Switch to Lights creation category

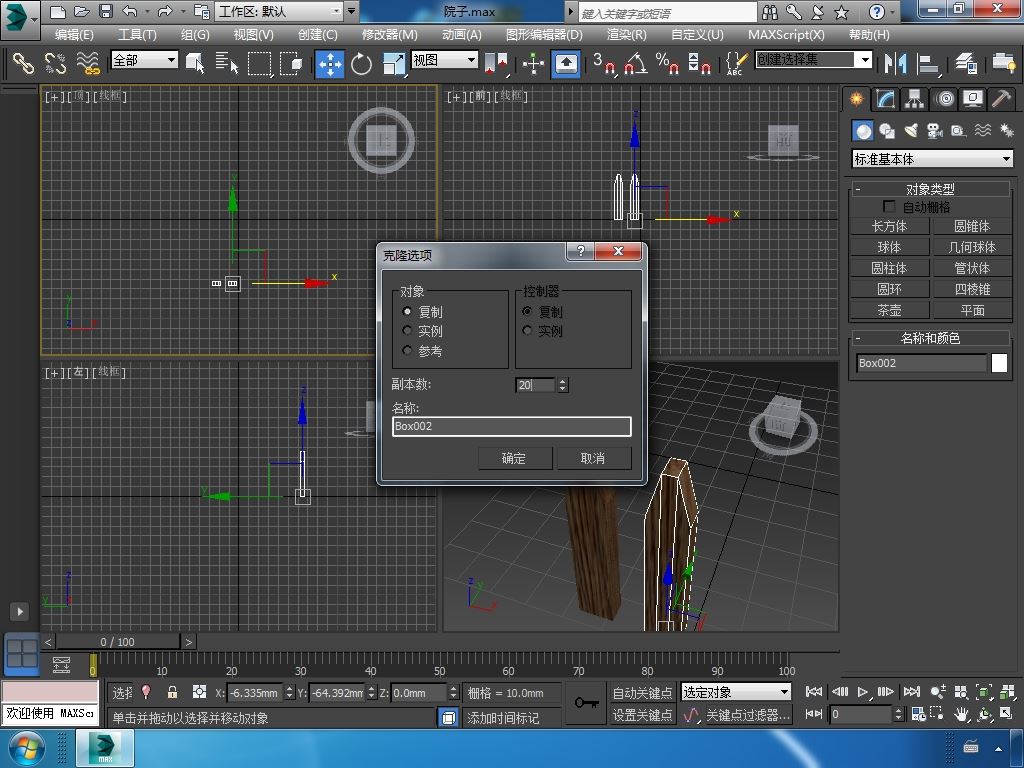coord(911,131)
